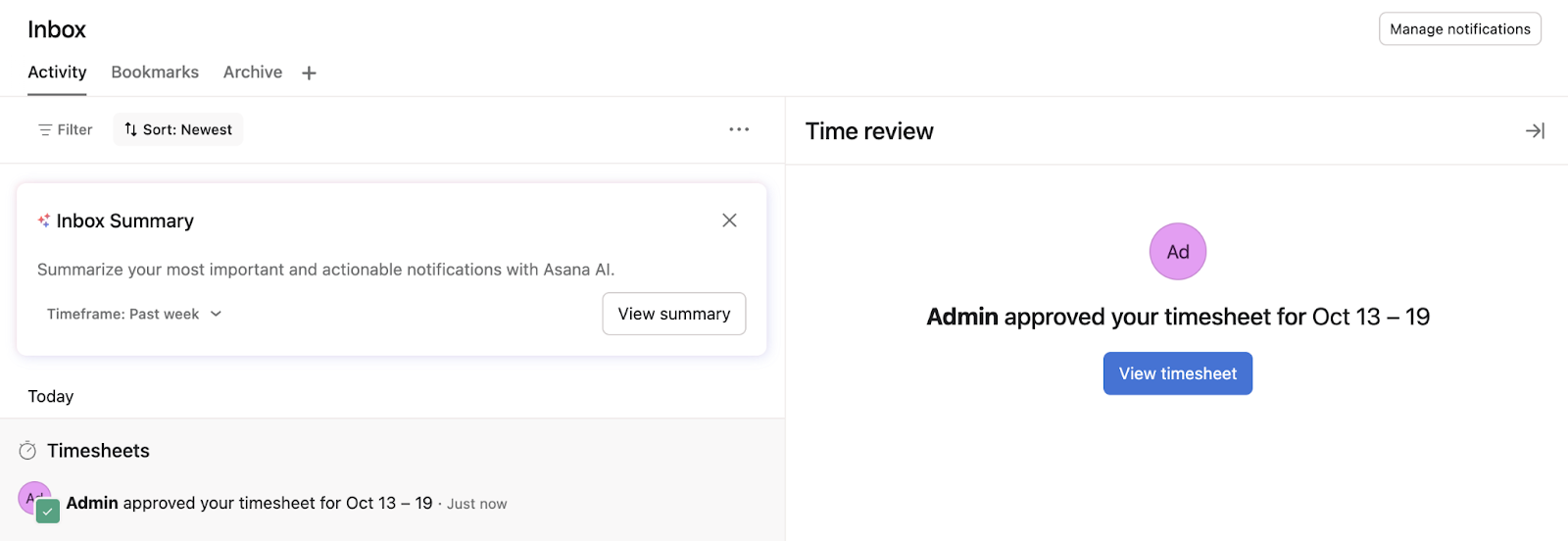Click the plus icon to add inbox tab
The width and height of the screenshot is (1568, 541).
[x=309, y=74]
